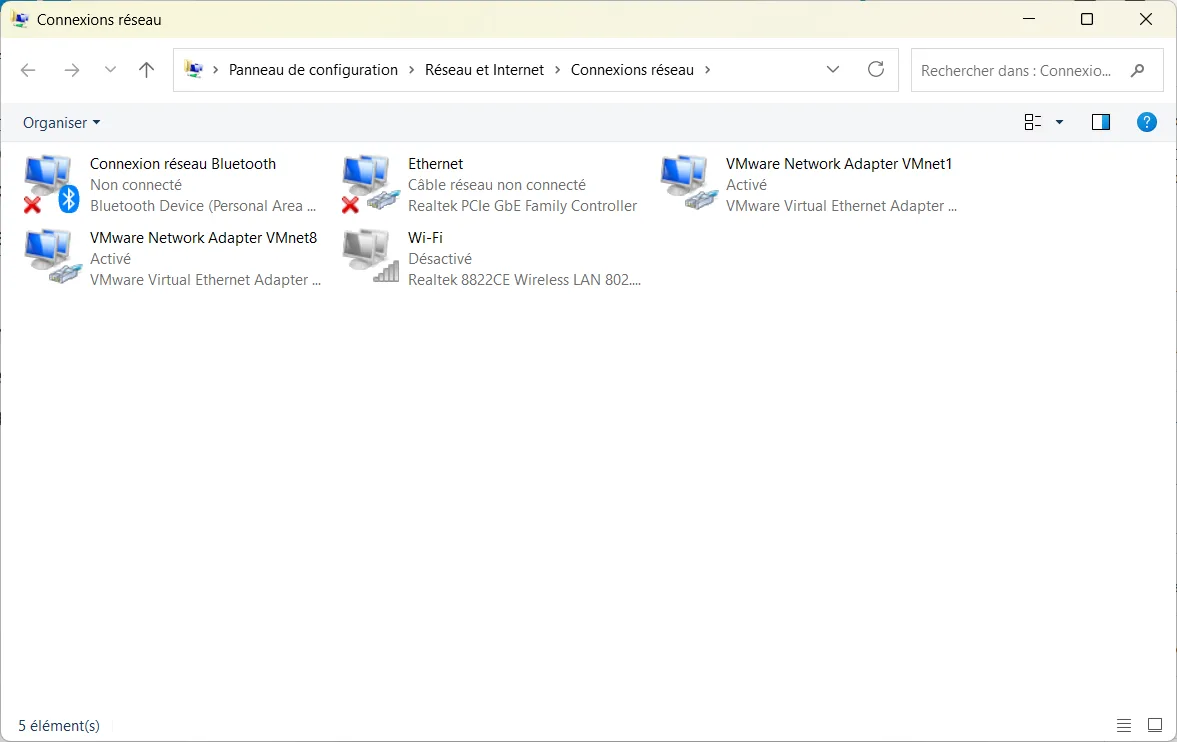The image size is (1177, 742).
Task: Navigate to Réseau et Internet breadcrumb
Action: [484, 70]
